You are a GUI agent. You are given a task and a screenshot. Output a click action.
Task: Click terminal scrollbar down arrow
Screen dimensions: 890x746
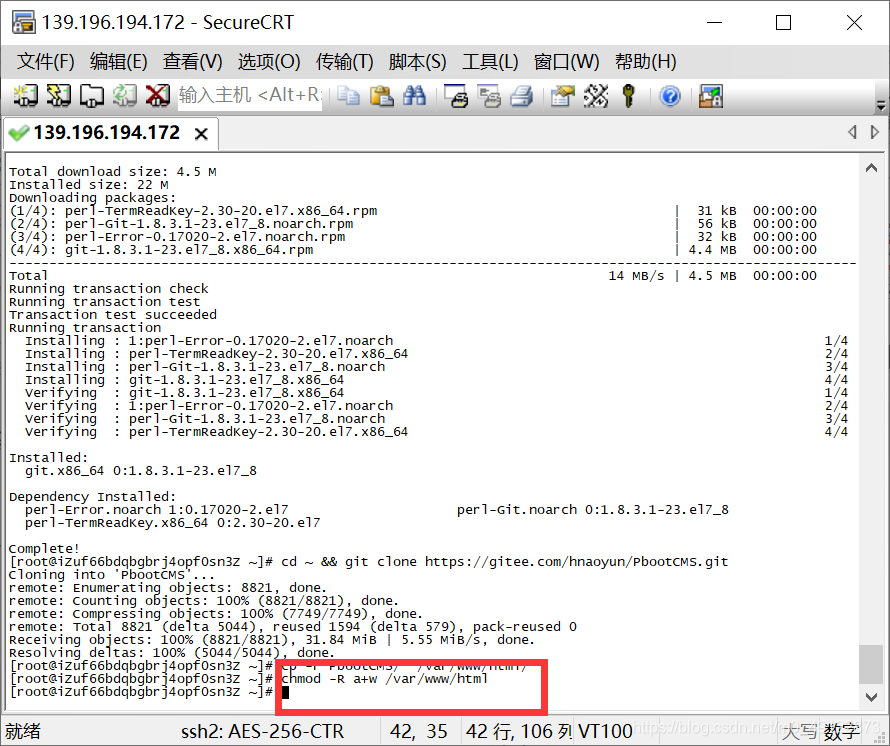pos(871,697)
